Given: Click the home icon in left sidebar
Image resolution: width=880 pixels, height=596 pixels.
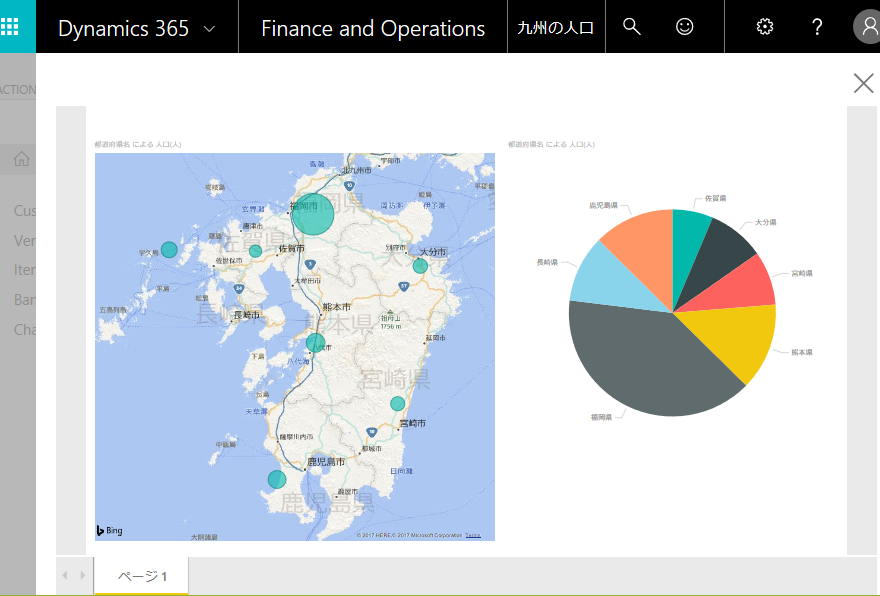Looking at the screenshot, I should coord(21,159).
